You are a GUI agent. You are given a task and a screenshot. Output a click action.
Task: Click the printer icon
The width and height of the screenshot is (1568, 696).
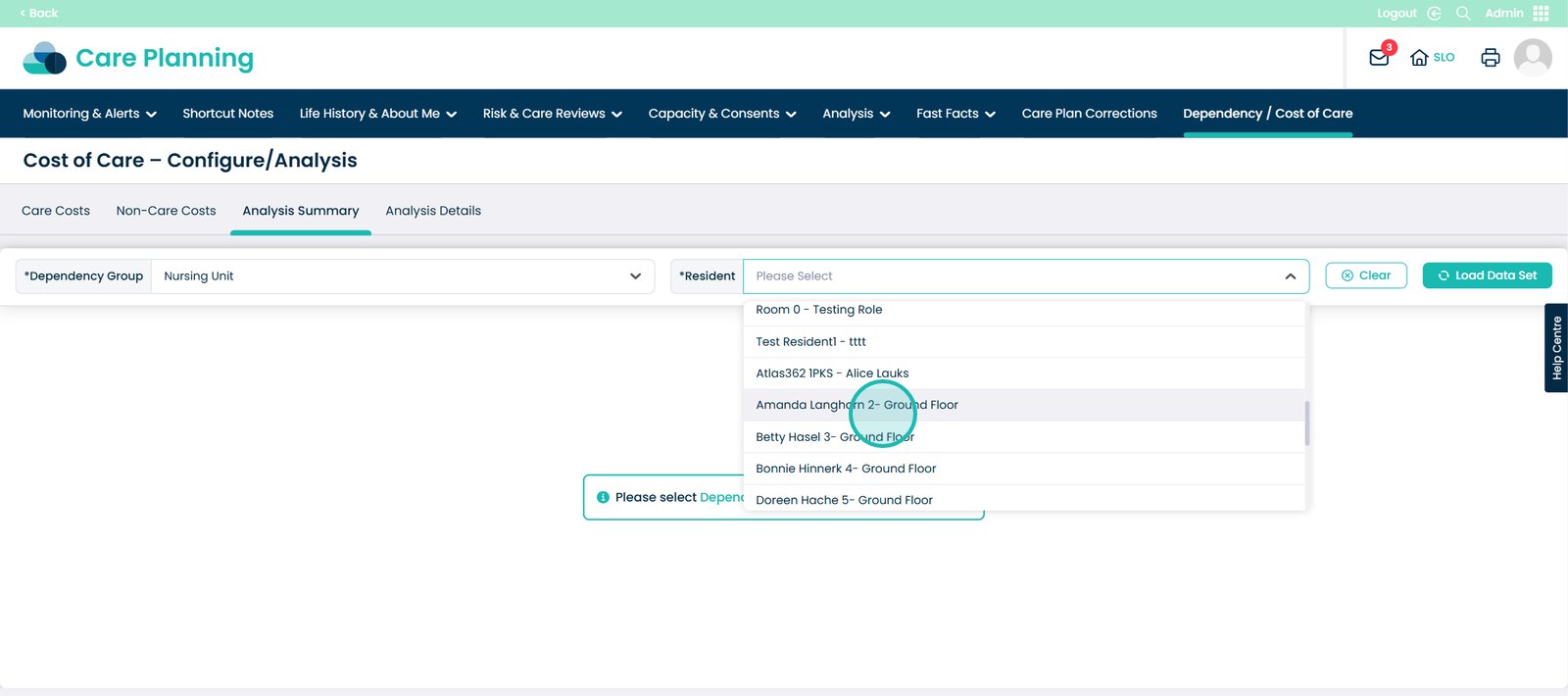[x=1490, y=58]
